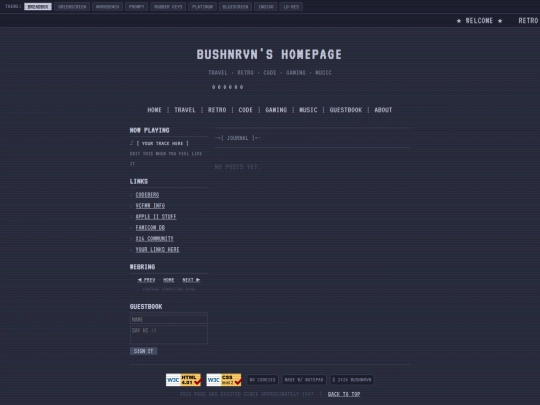Jump using the Back to Top link
Screen dimensions: 540x405
344,394
